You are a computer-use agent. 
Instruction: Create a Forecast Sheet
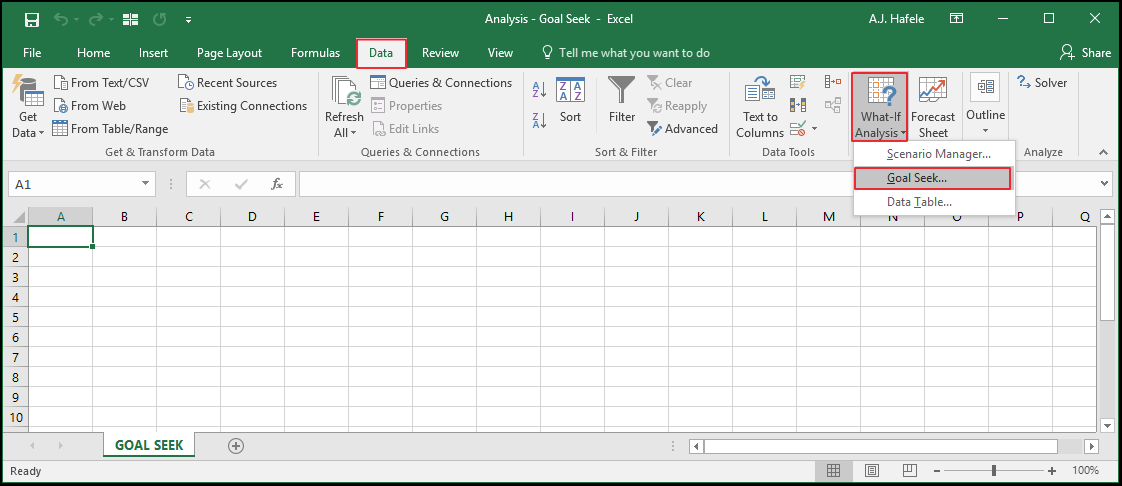[933, 107]
